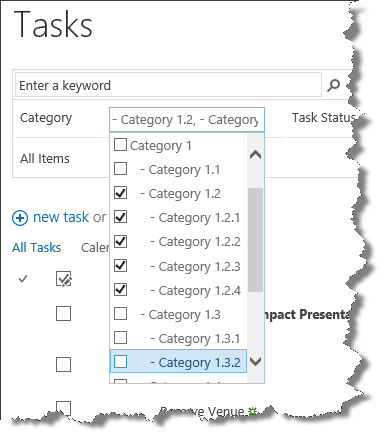Choose the Category 1.3 list option

180,314
